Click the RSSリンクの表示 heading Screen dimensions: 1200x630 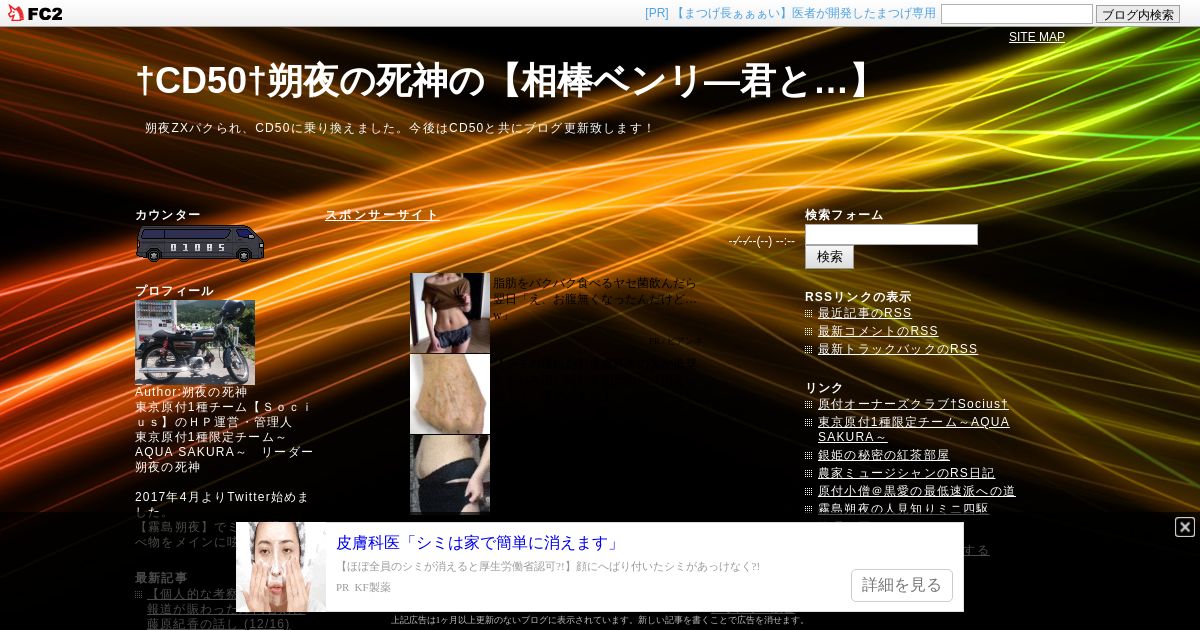pos(858,297)
